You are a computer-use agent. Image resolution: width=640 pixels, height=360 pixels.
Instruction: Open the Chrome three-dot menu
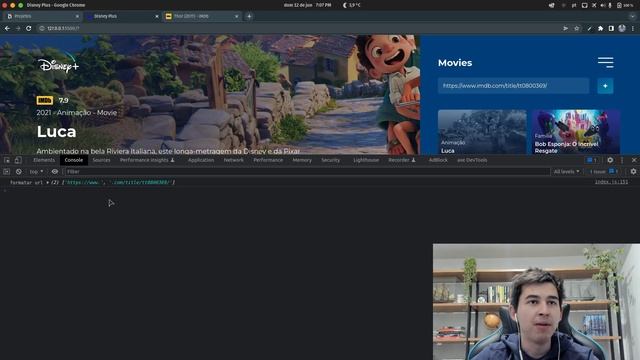pos(633,28)
